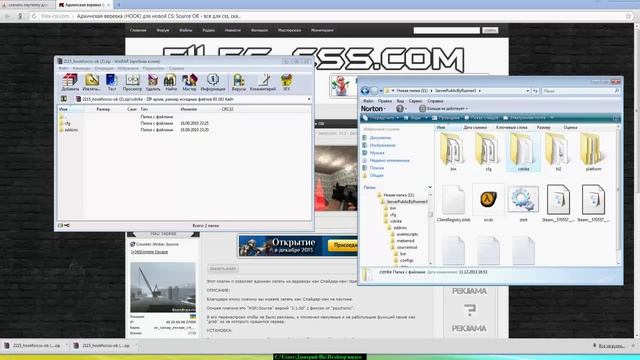This screenshot has height=360, width=640.
Task: Collapse the Папки folders pane chevron
Action: pos(430,187)
